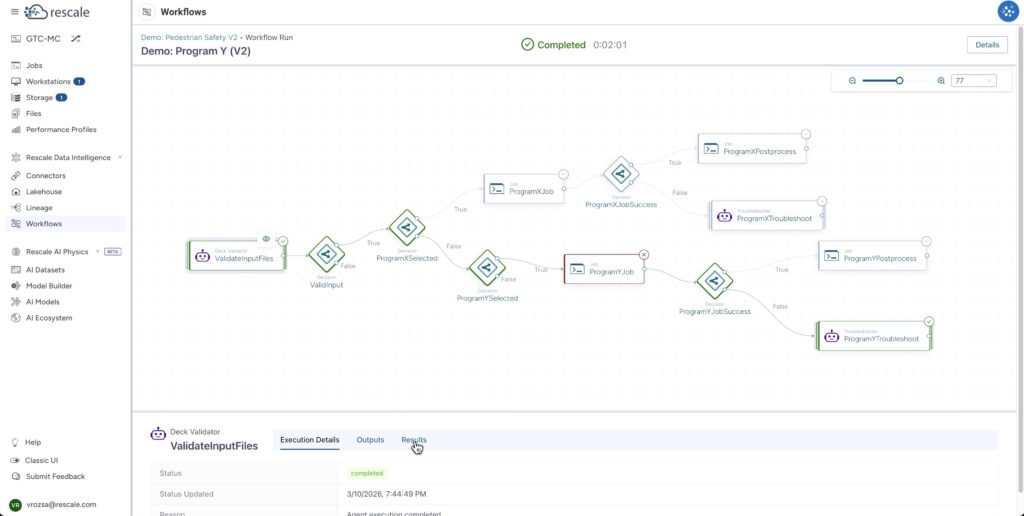1024x516 pixels.
Task: Select the ProgramYJob node
Action: [604, 269]
